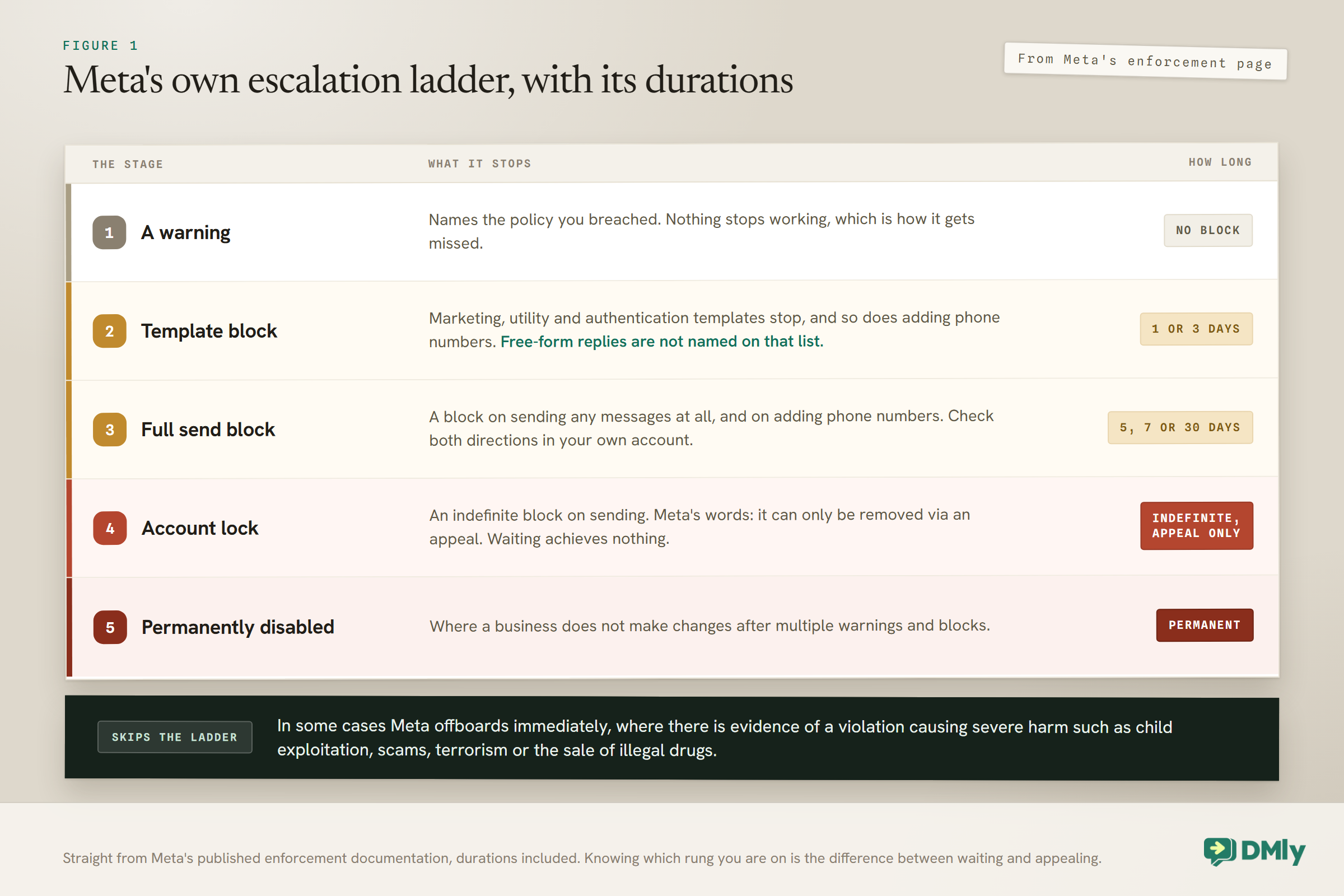Click the "Straight from Meta's published" footer caption
Screen dimensions: 1344x896
point(582,858)
